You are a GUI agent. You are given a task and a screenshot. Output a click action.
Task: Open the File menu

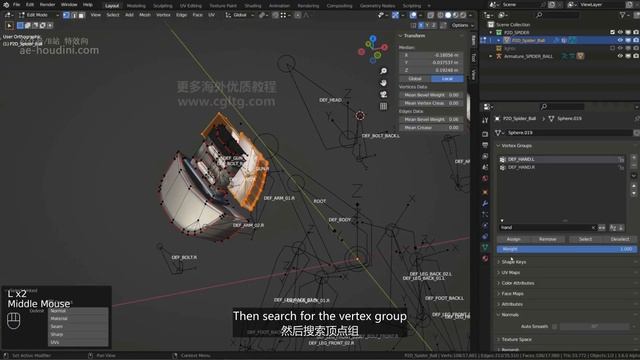pos(16,5)
